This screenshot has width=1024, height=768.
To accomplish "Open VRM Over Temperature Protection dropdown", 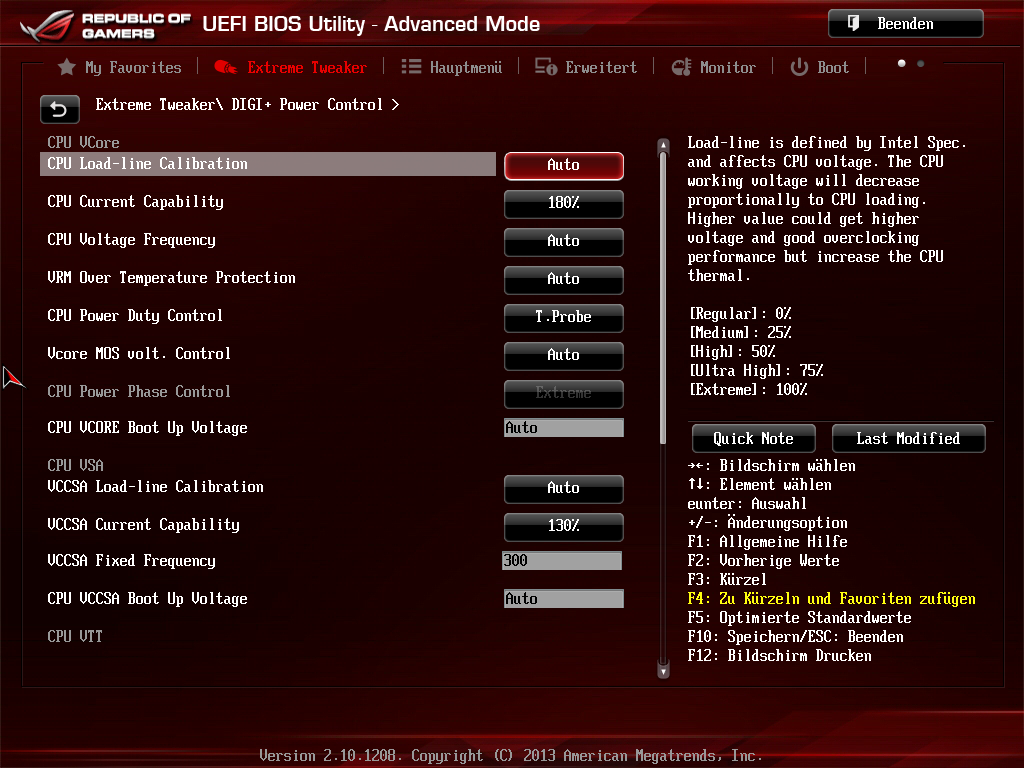I will pyautogui.click(x=563, y=279).
